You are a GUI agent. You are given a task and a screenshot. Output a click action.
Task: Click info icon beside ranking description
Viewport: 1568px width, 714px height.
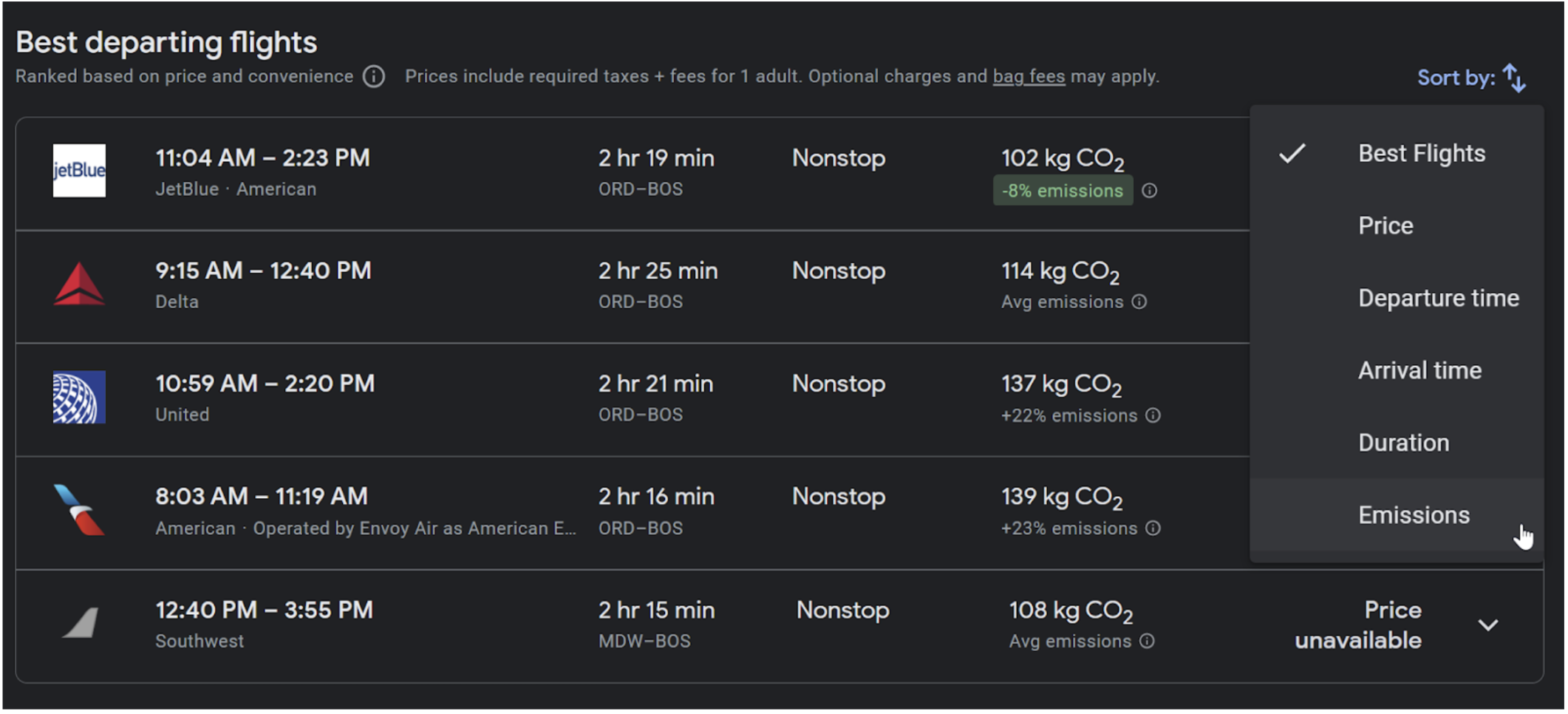pyautogui.click(x=374, y=77)
